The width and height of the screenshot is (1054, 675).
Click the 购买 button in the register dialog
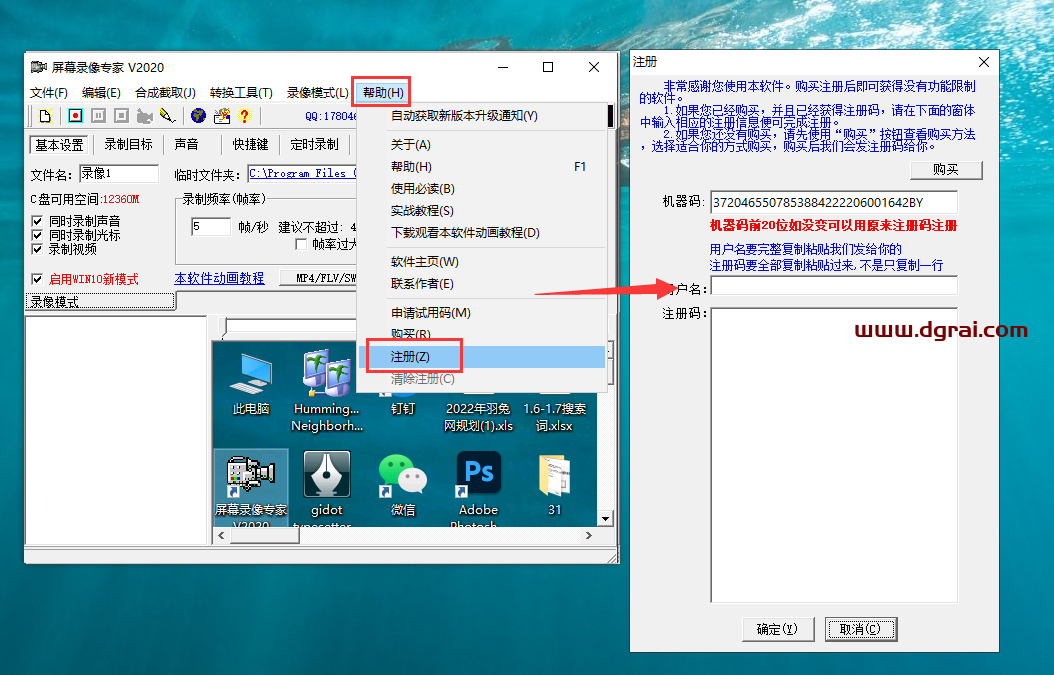[945, 170]
